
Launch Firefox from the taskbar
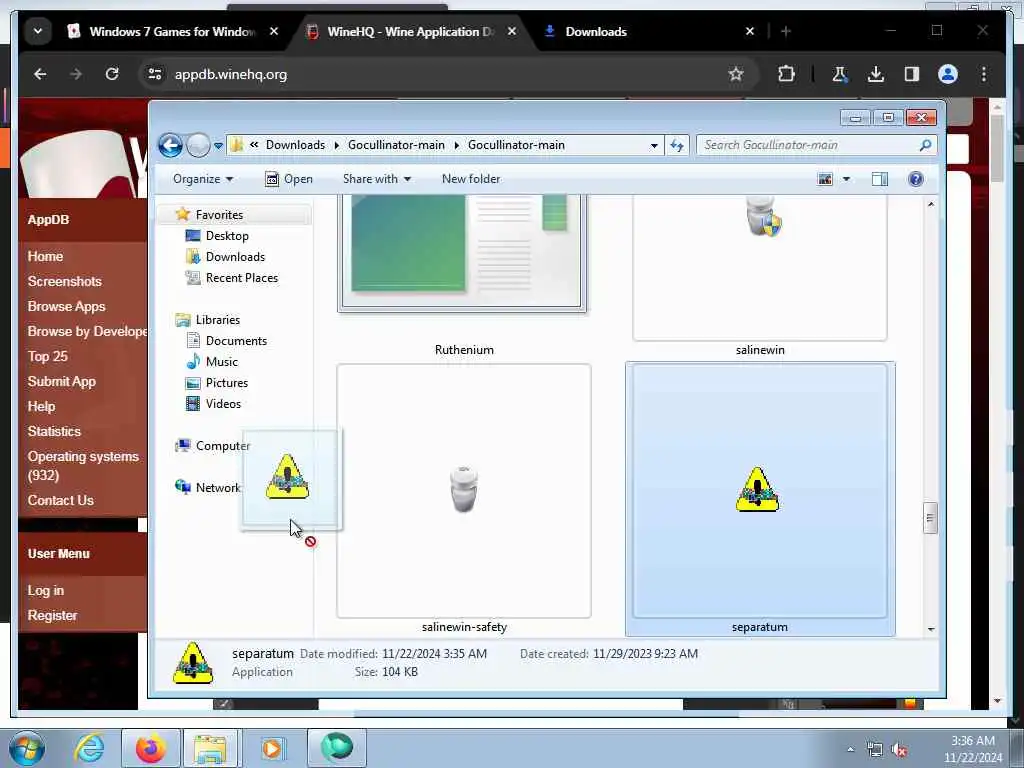(x=150, y=748)
